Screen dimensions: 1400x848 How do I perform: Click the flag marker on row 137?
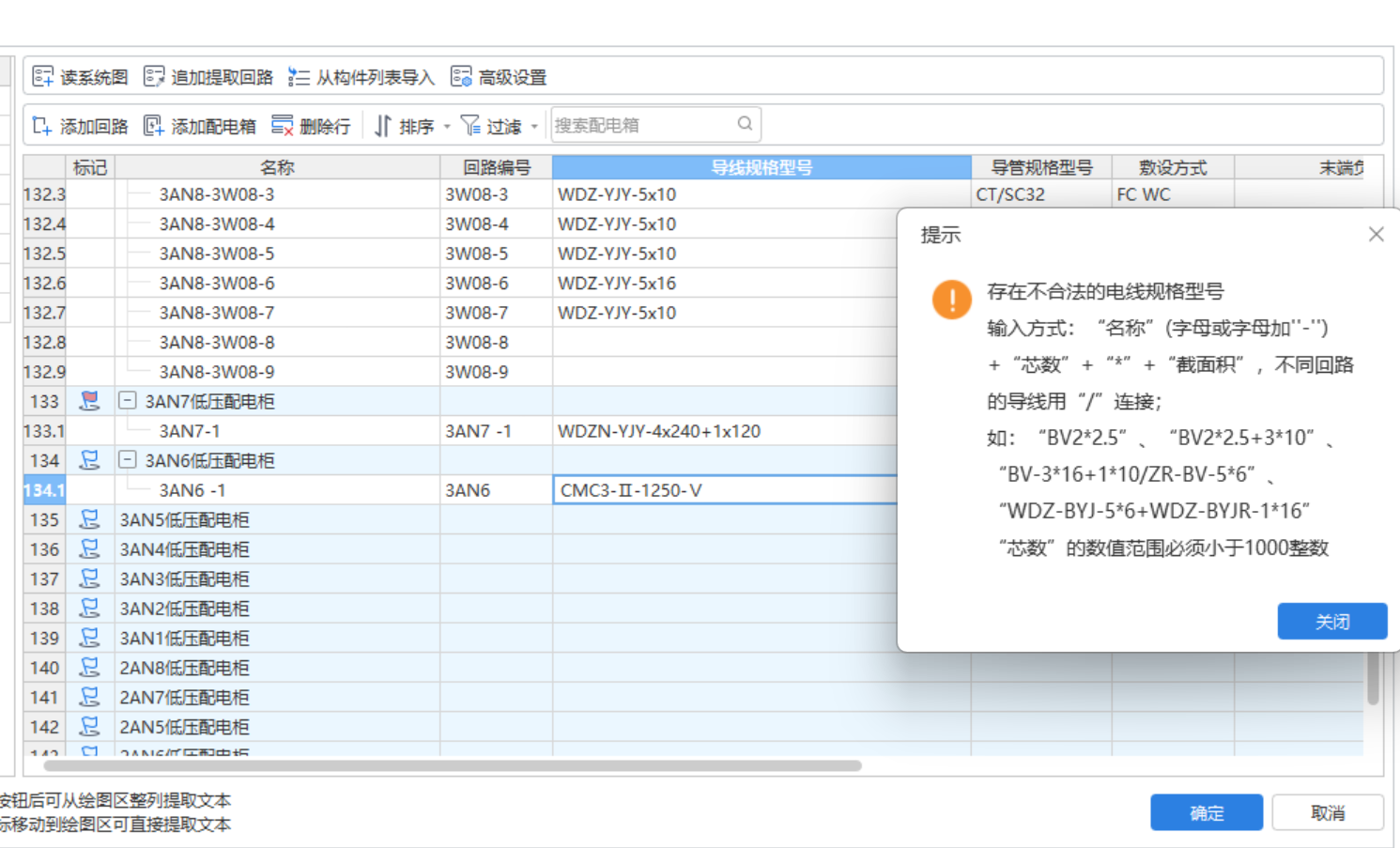pos(89,578)
